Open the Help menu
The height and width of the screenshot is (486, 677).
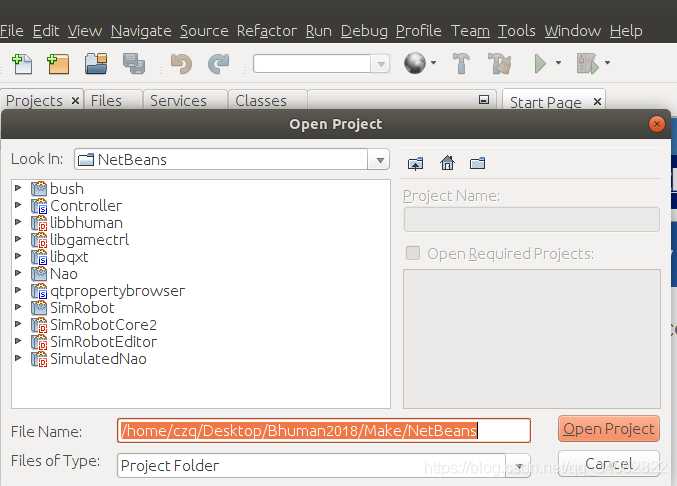(626, 31)
